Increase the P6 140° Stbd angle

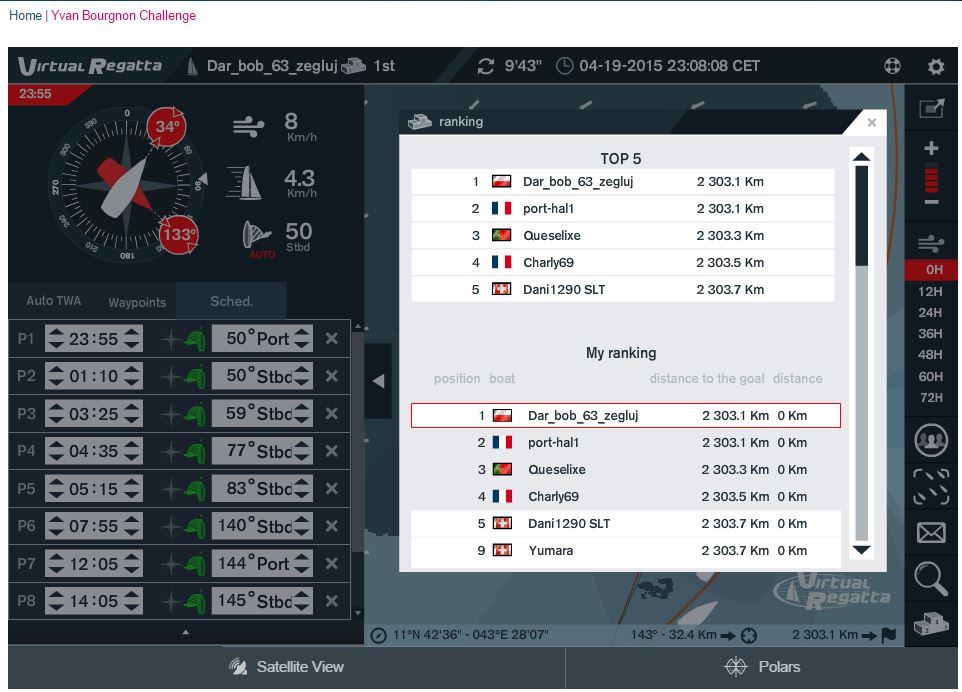[x=301, y=519]
